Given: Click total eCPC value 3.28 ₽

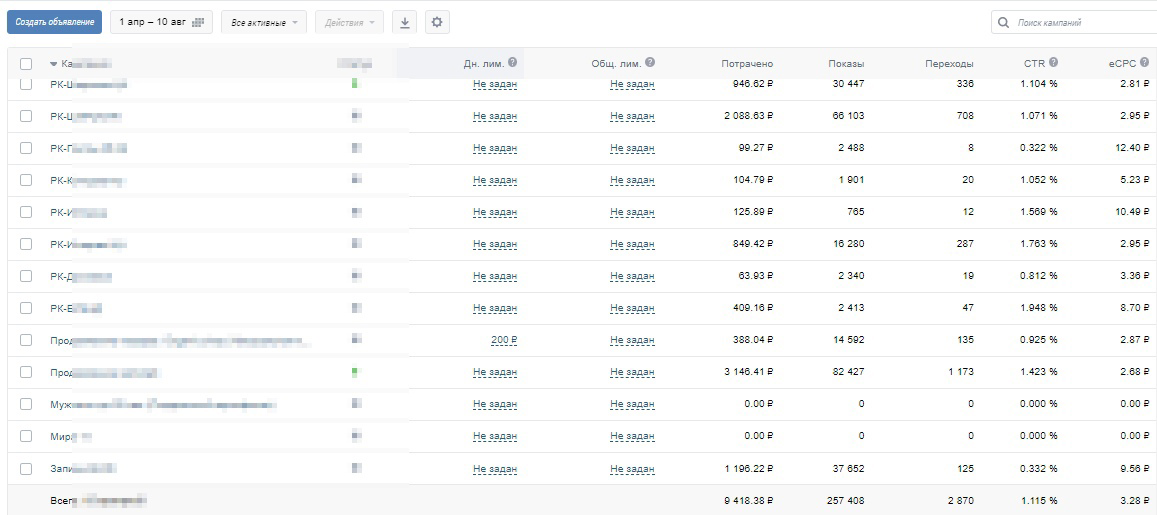Looking at the screenshot, I should (1134, 500).
